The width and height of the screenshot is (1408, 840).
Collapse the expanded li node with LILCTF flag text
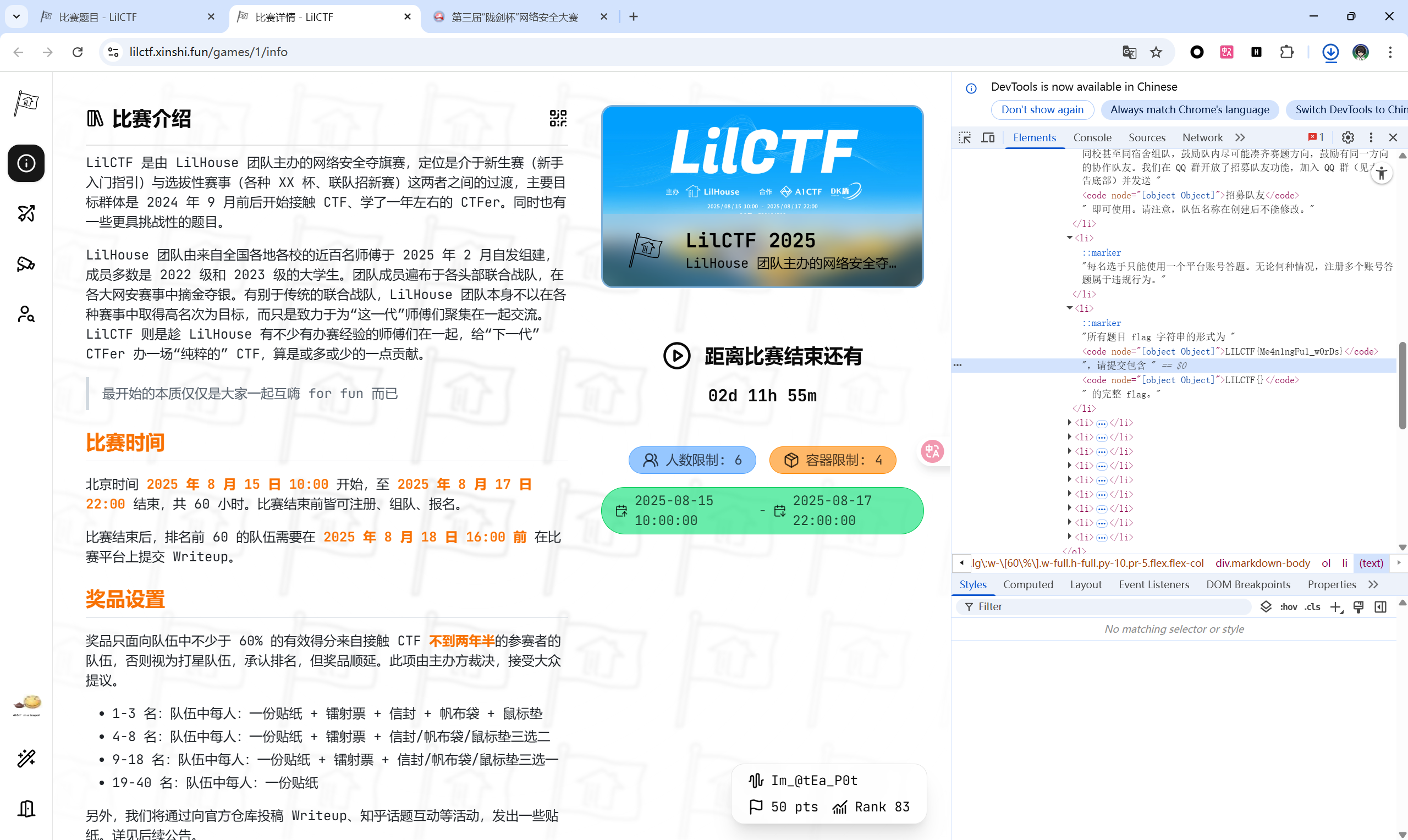pos(1069,308)
